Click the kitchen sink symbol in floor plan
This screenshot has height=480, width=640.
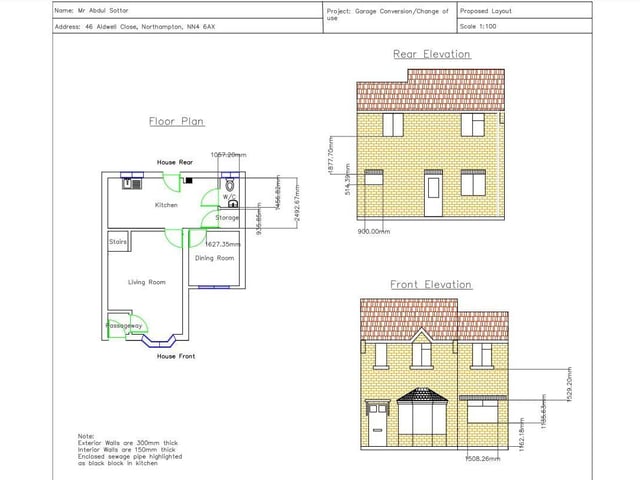(x=131, y=184)
